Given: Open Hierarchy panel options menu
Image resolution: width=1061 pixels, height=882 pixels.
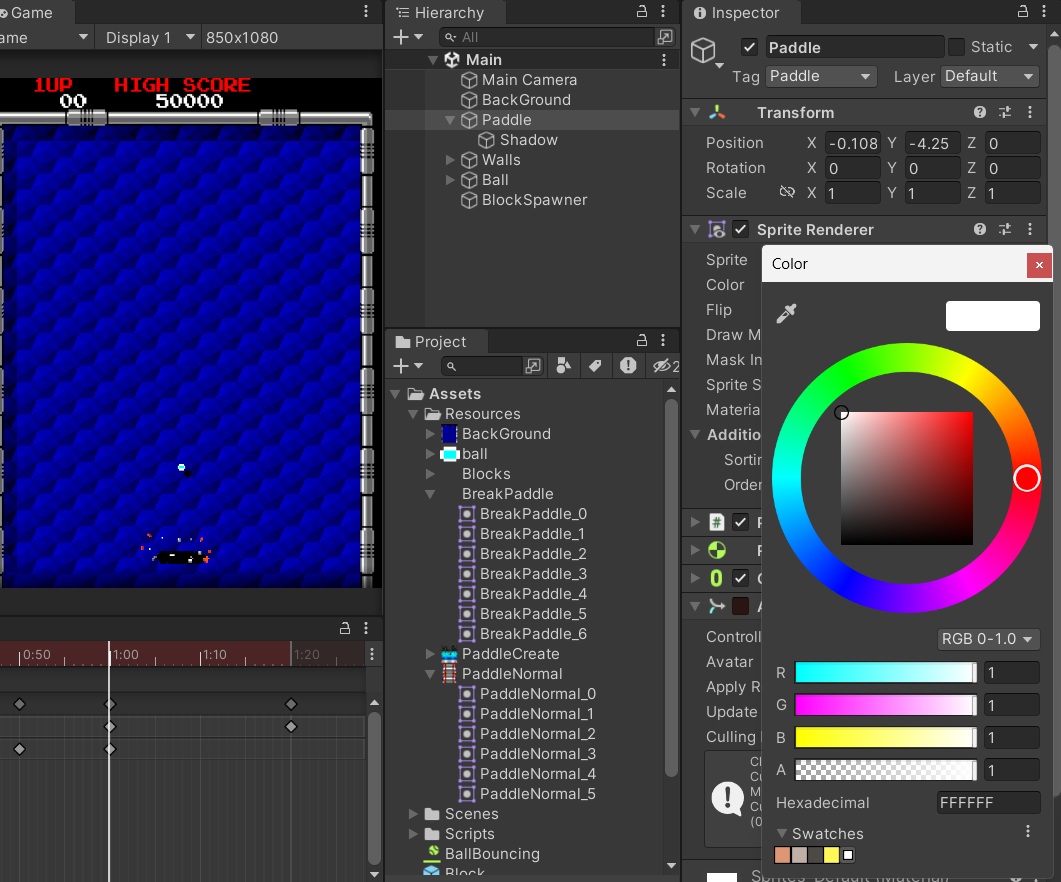Looking at the screenshot, I should (663, 12).
